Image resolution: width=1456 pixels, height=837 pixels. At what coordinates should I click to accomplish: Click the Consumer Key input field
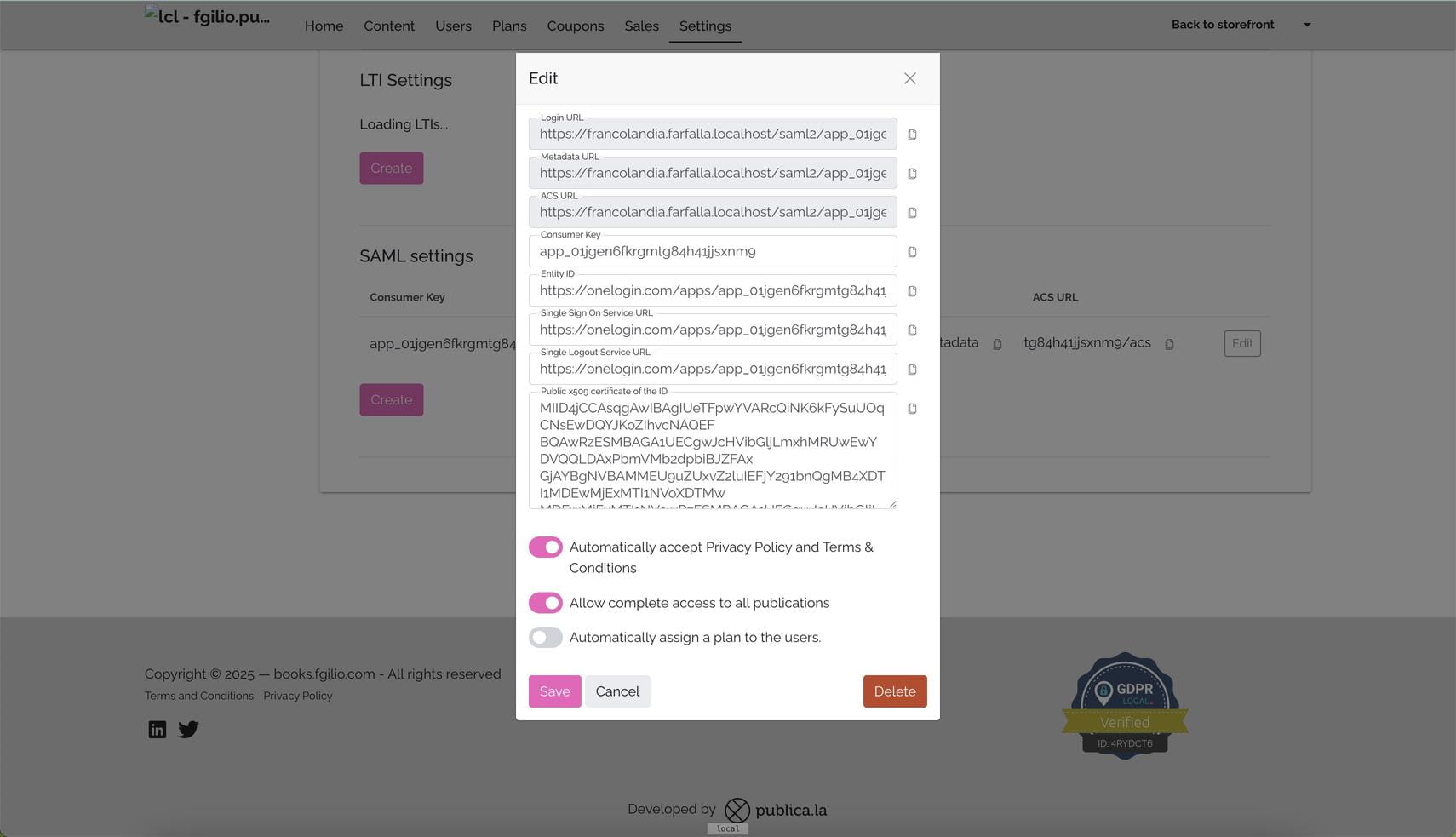pyautogui.click(x=712, y=252)
